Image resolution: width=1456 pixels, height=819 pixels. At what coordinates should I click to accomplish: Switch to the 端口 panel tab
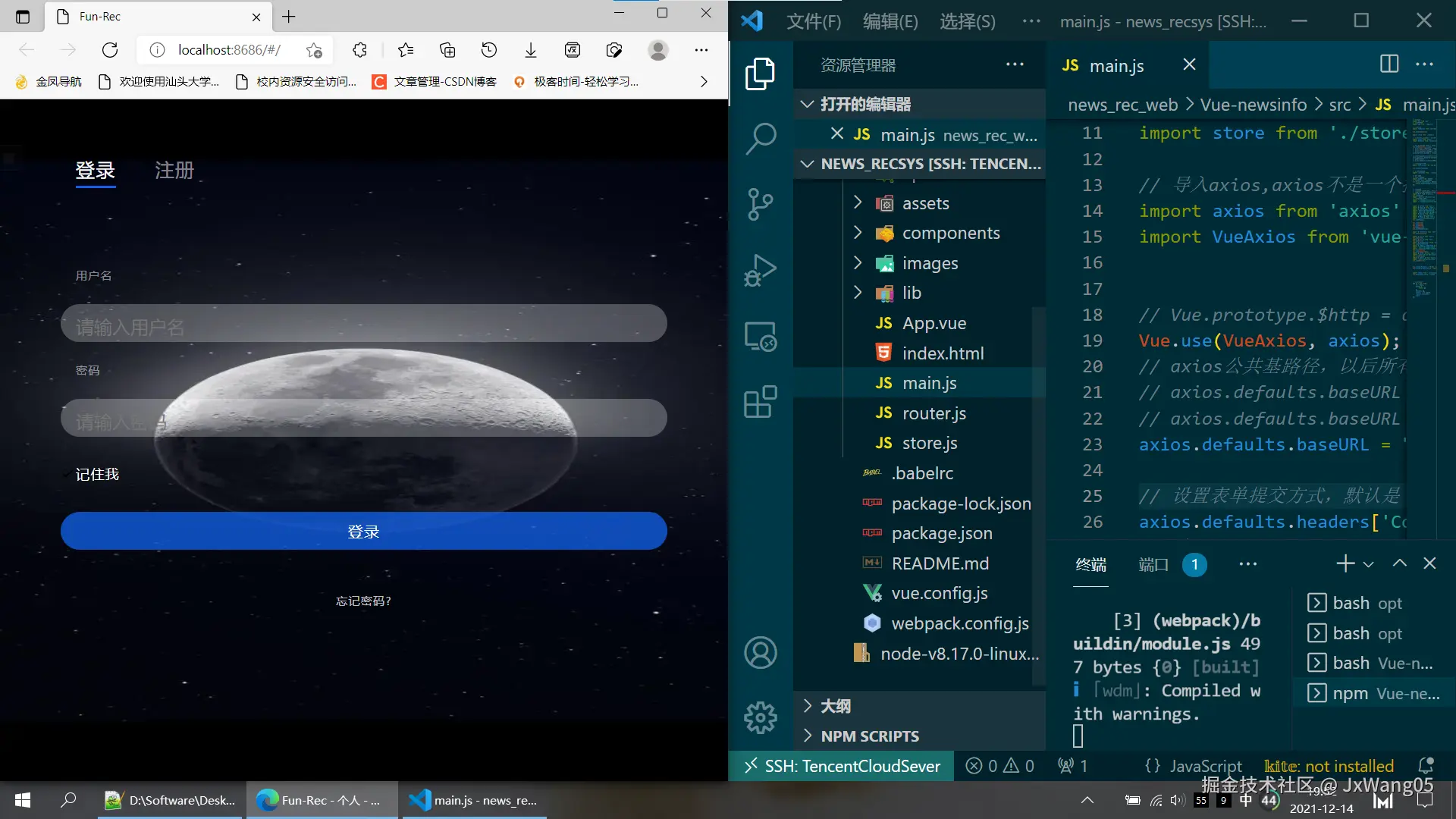(1153, 564)
